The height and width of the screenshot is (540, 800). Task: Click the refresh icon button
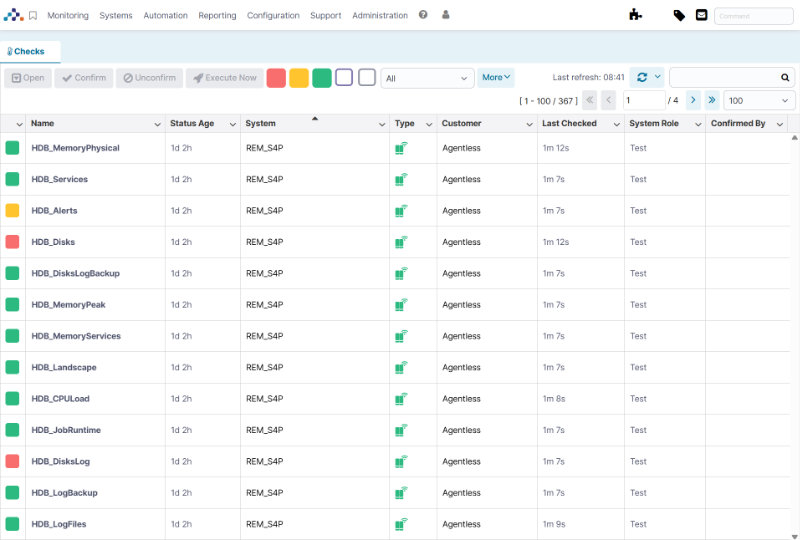[642, 77]
